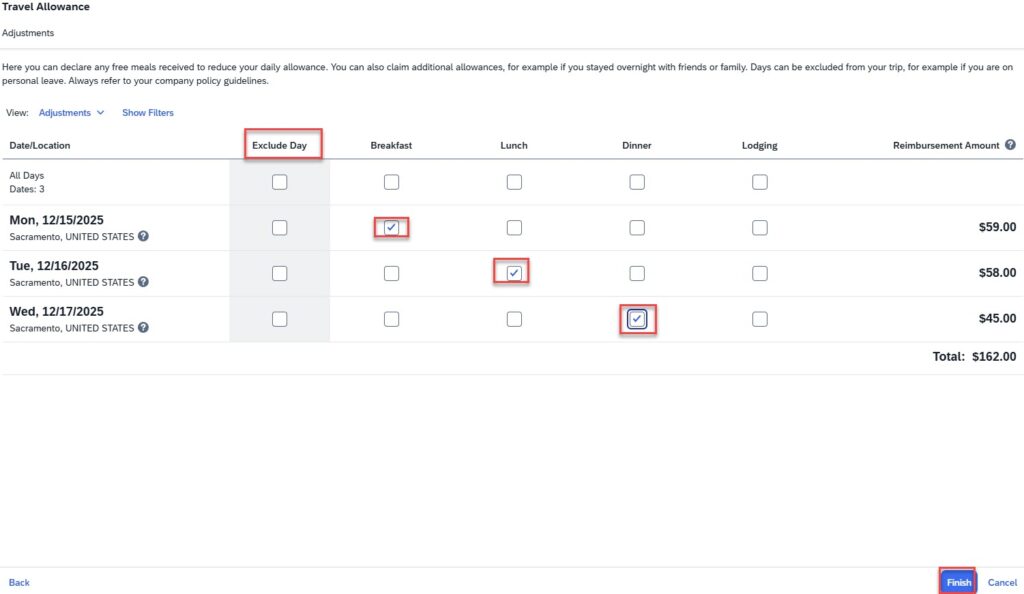Screen dimensions: 1024x594
Task: Click the Back link
Action: (19, 582)
